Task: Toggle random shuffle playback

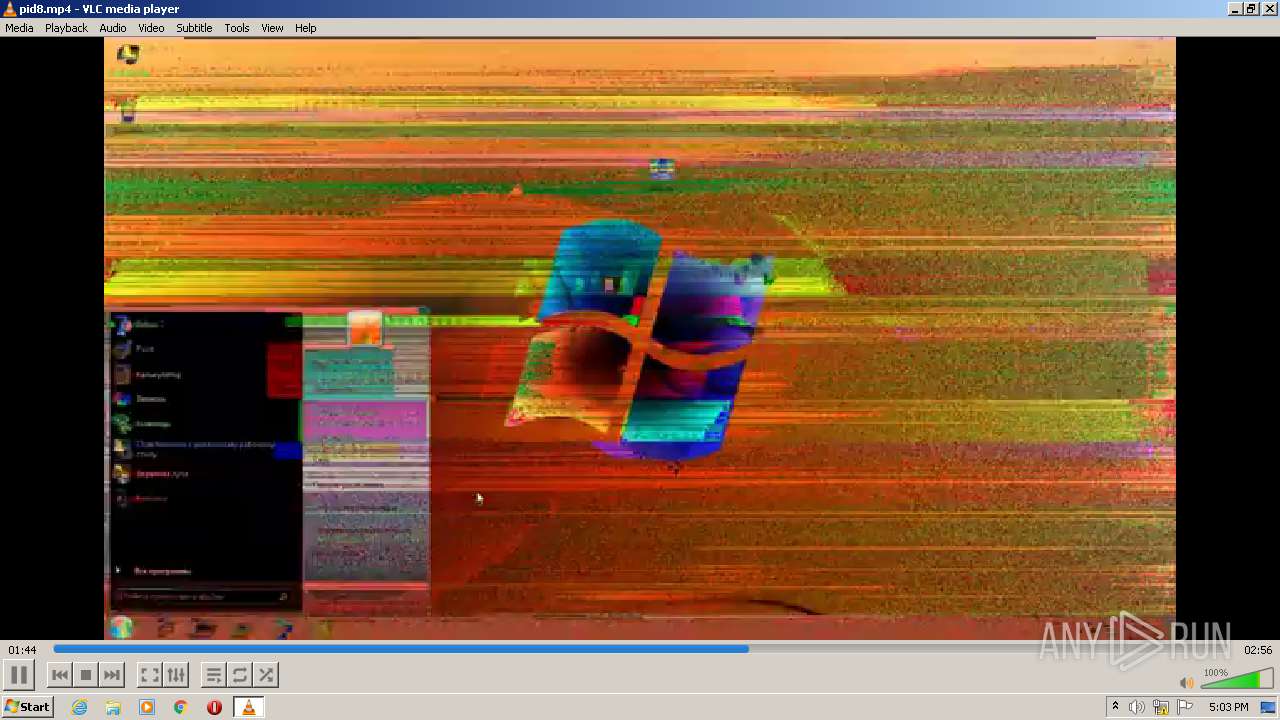Action: pyautogui.click(x=266, y=675)
